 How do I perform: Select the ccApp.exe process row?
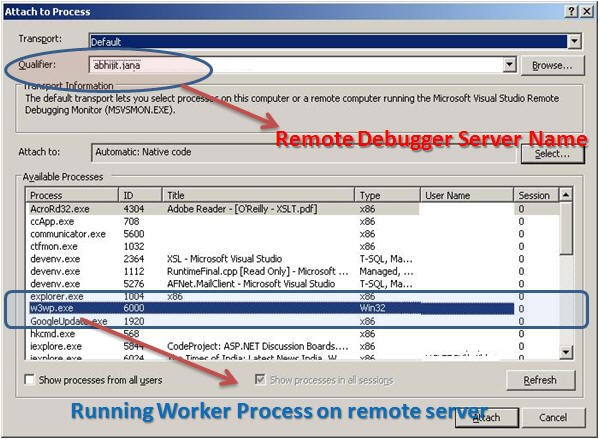coord(292,221)
